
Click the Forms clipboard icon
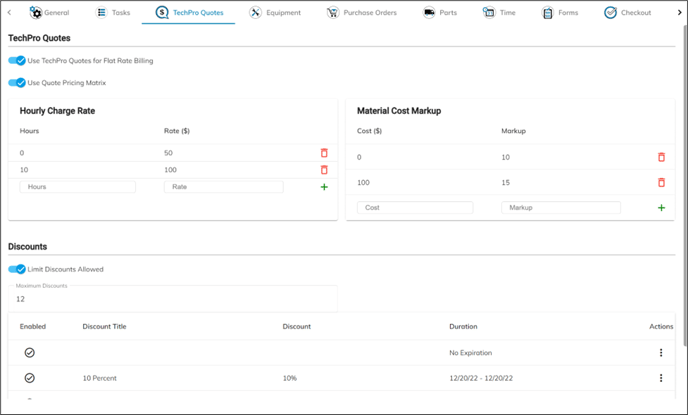point(548,13)
